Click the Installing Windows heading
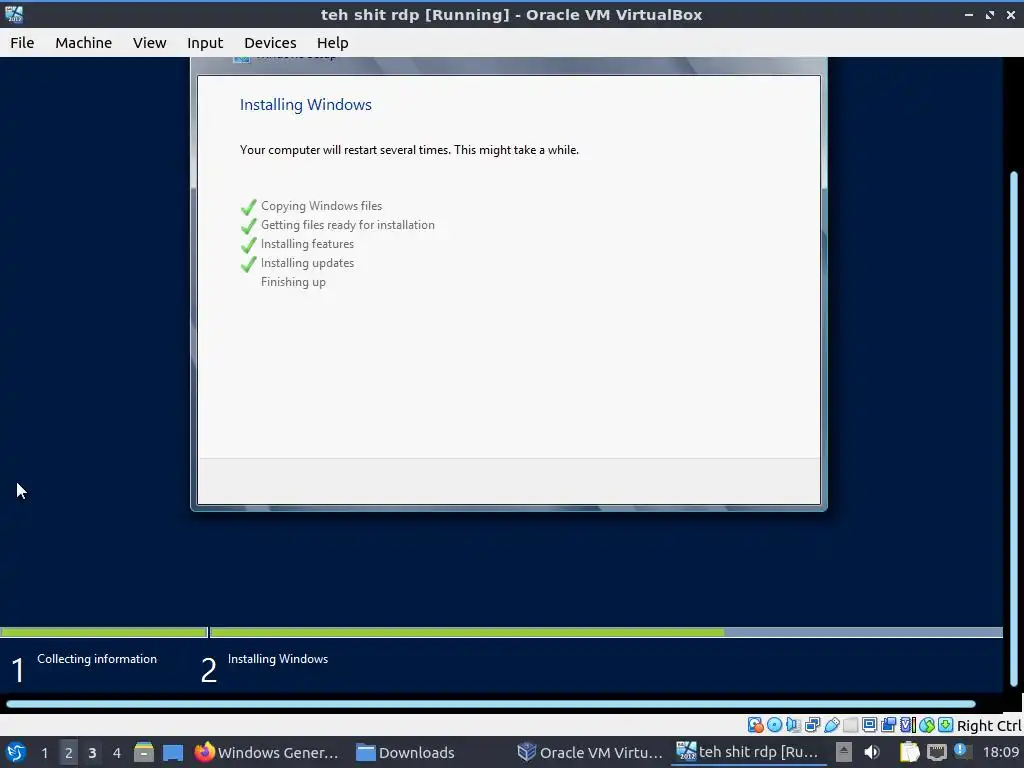The height and width of the screenshot is (768, 1024). (x=306, y=104)
